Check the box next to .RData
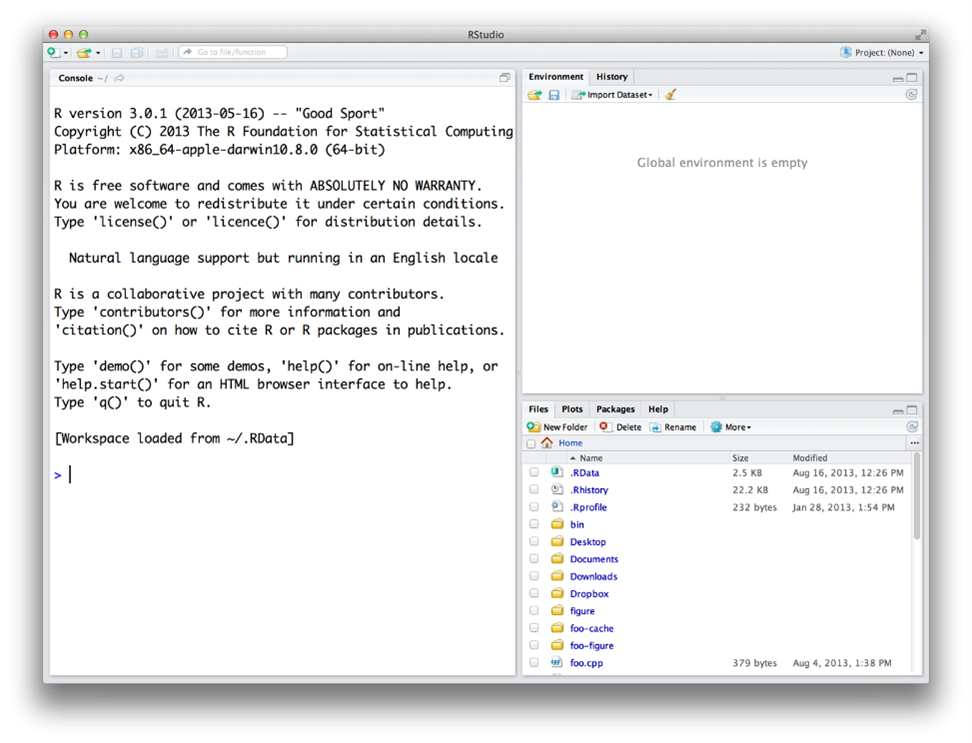Screen dimensions: 972x743 coord(534,473)
